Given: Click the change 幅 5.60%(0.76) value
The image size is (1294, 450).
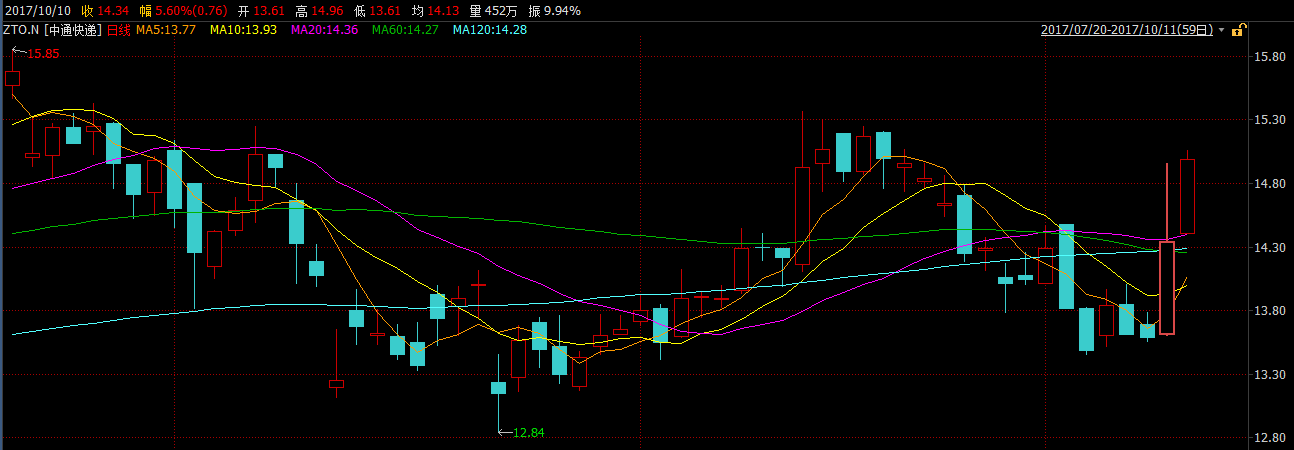Looking at the screenshot, I should [x=184, y=11].
